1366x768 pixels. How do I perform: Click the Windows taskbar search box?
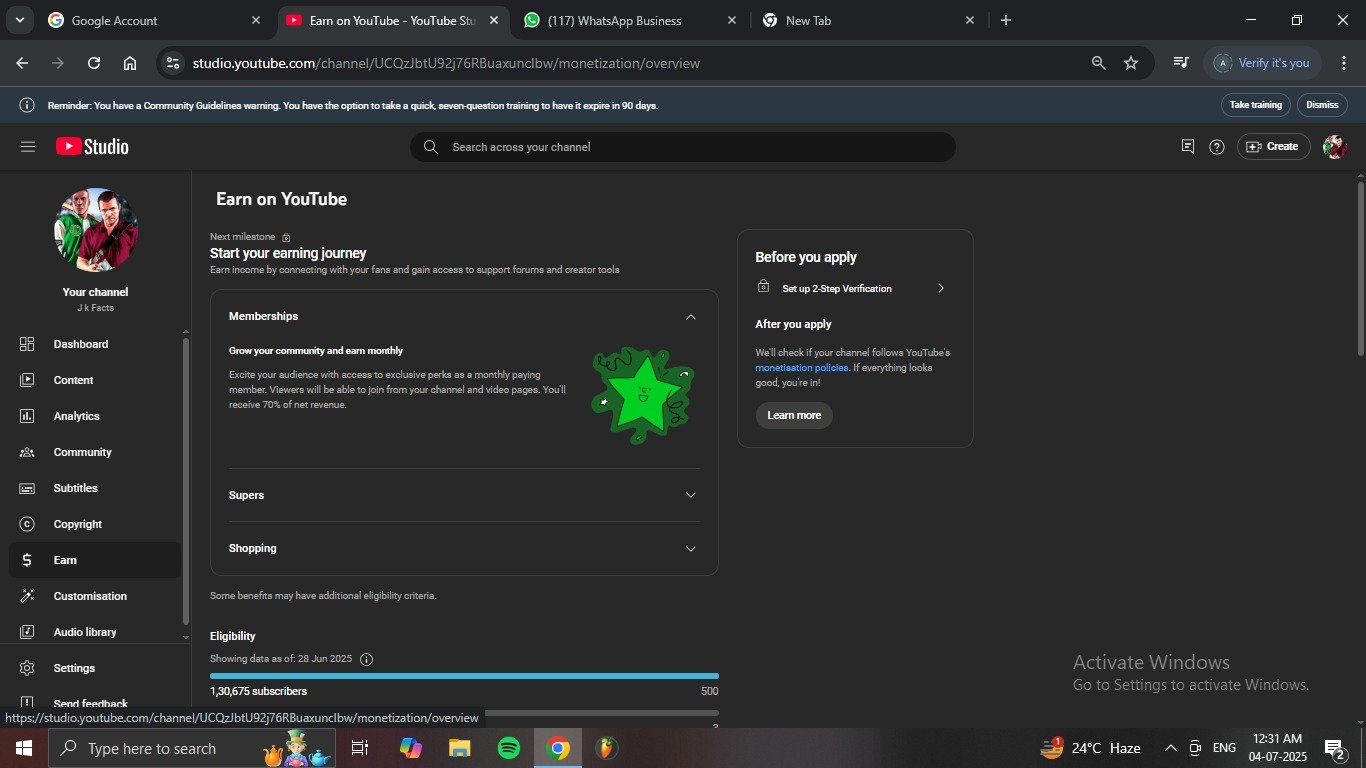[191, 748]
